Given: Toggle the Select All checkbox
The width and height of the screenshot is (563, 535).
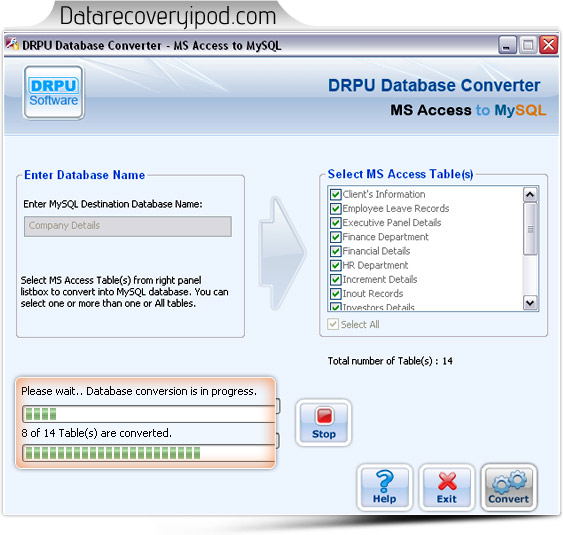Looking at the screenshot, I should [333, 324].
